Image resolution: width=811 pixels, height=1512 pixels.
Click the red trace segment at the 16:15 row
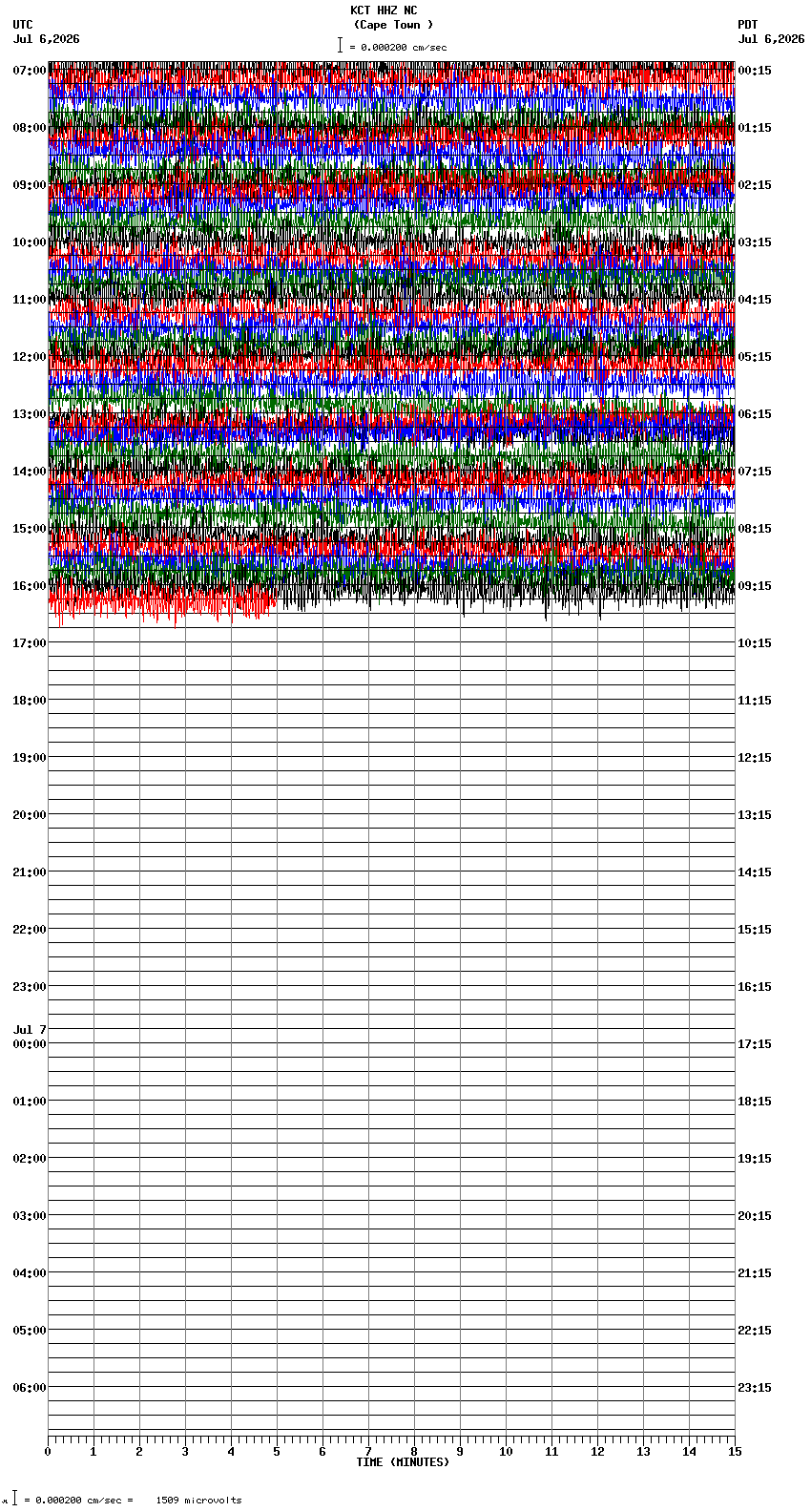[x=162, y=603]
